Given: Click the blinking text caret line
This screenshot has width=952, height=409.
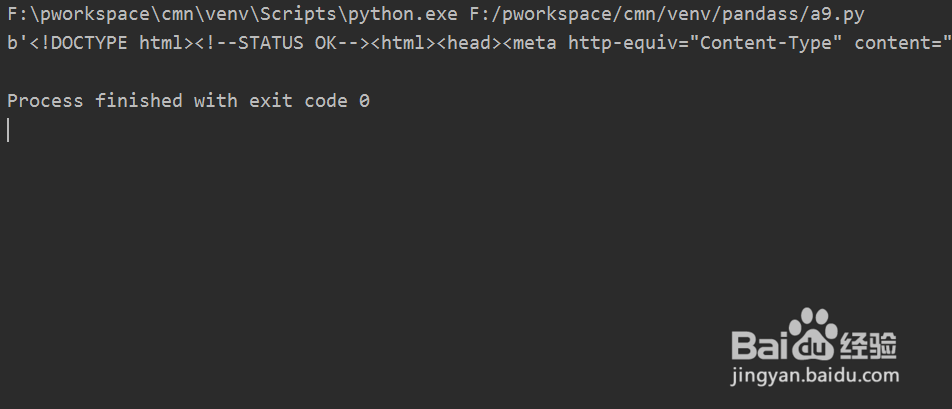Looking at the screenshot, I should point(8,130).
